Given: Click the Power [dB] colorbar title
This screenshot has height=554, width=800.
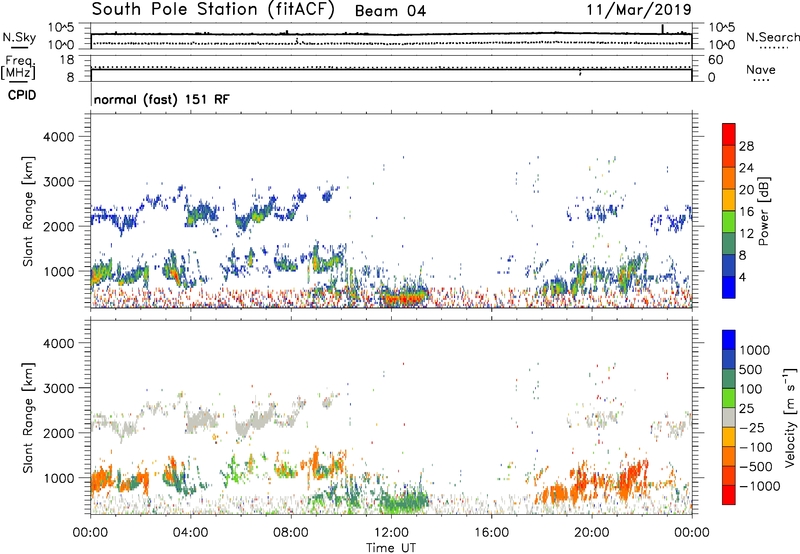Looking at the screenshot, I should (x=763, y=211).
